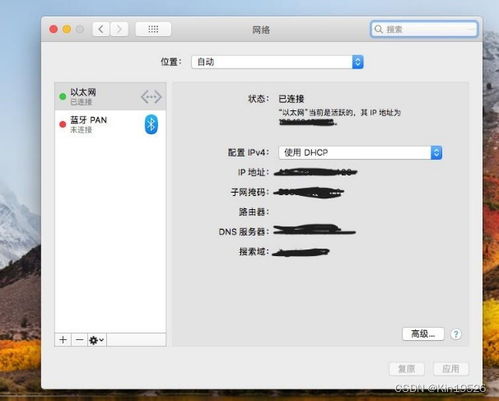Go back with the left arrow button
This screenshot has height=401, width=499.
click(x=101, y=29)
